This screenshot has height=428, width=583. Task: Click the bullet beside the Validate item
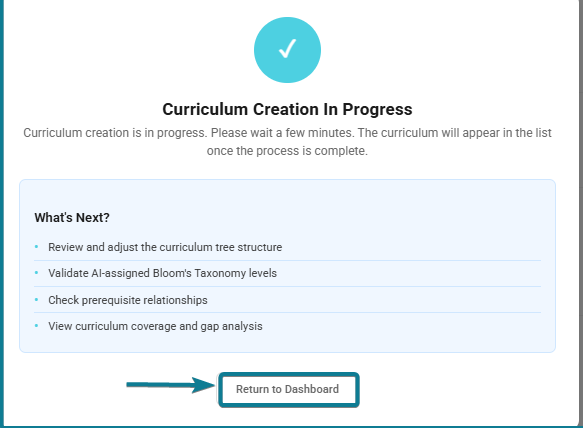pyautogui.click(x=36, y=273)
